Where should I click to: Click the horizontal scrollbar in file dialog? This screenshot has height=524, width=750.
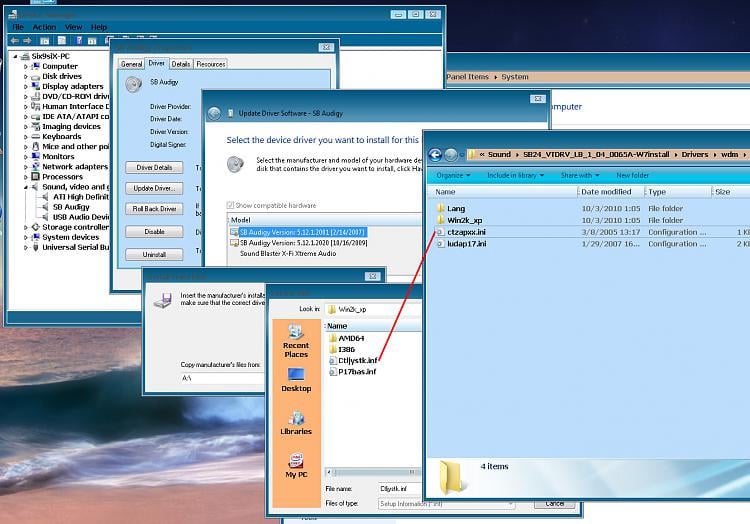[x=373, y=472]
